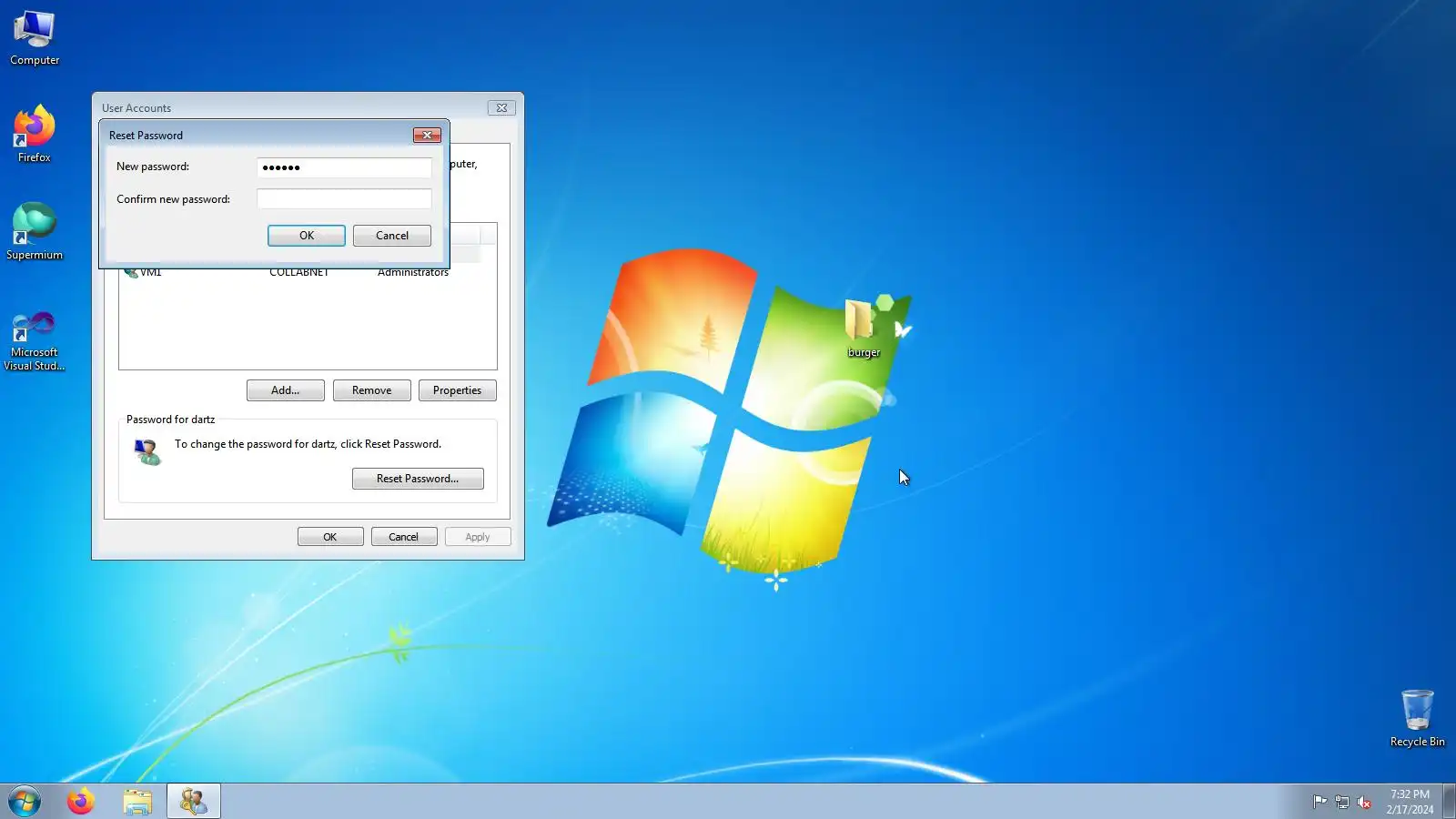Select the Microsoft Visual Studio shortcut
Viewport: 1456px width, 819px height.
tap(35, 341)
